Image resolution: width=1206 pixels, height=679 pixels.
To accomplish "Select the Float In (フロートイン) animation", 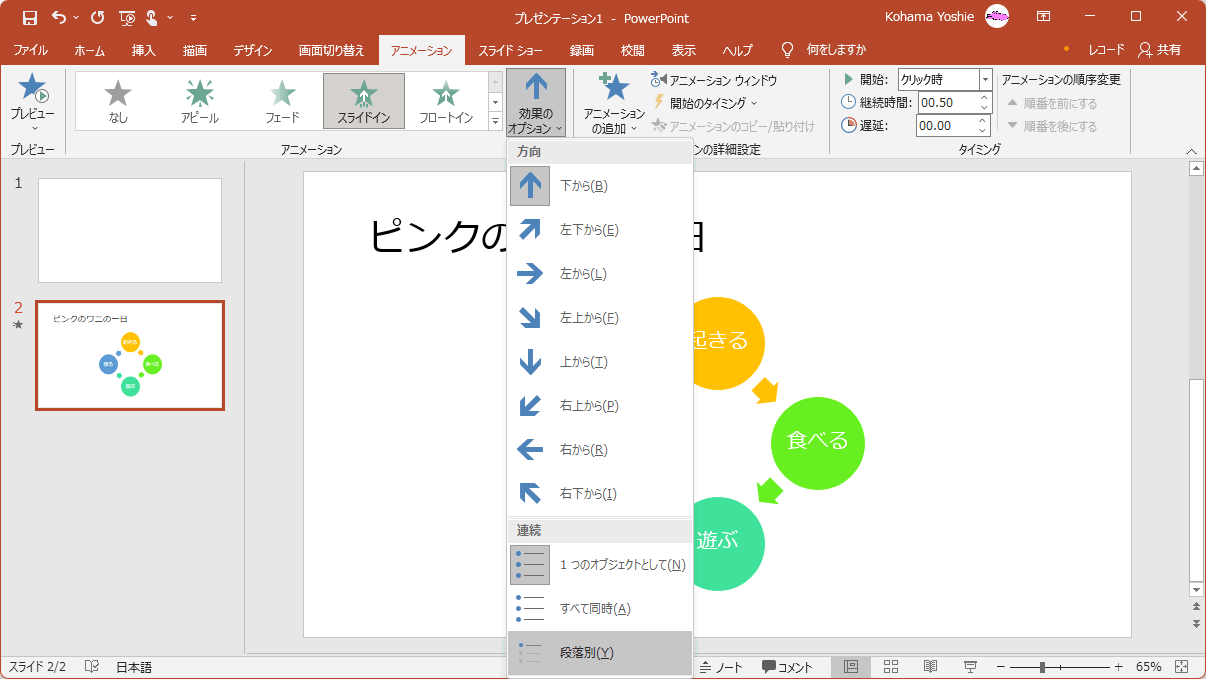I will tap(446, 101).
